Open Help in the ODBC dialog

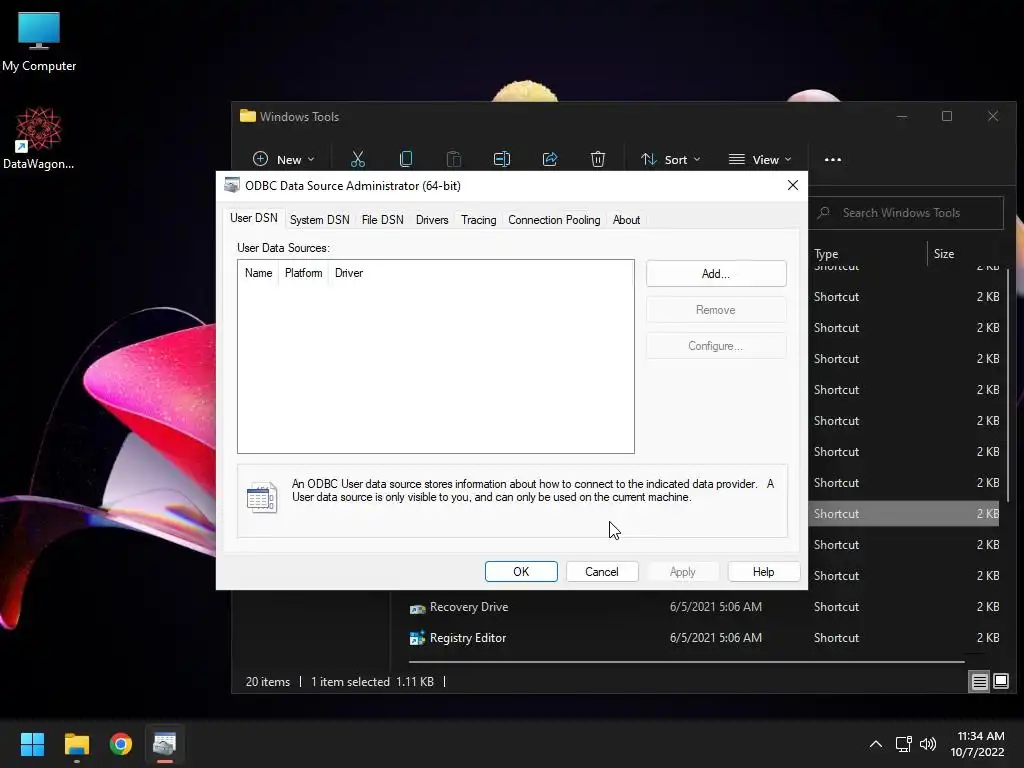pyautogui.click(x=763, y=571)
